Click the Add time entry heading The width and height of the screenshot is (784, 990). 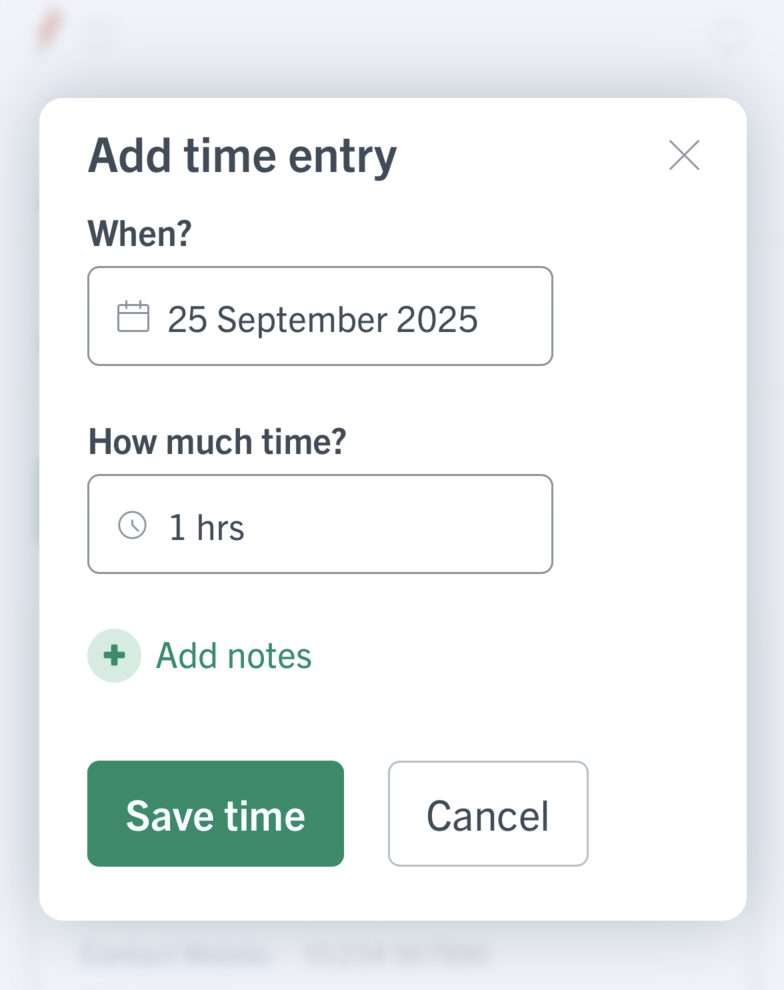coord(242,156)
